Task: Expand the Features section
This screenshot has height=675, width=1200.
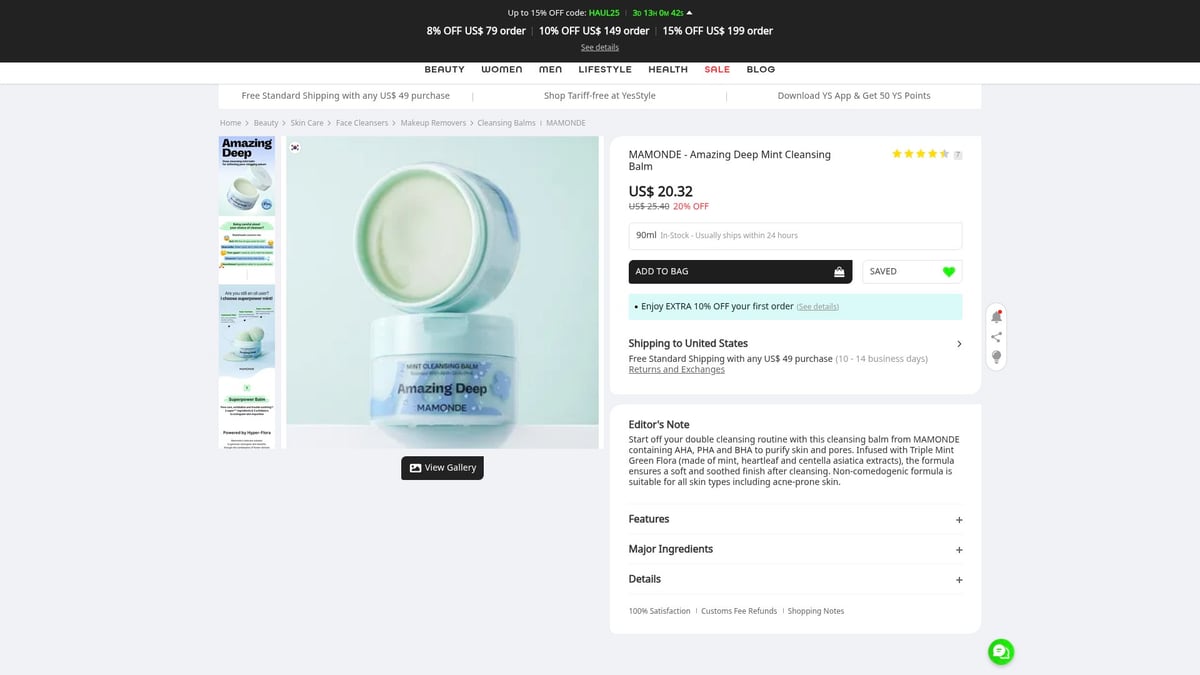Action: pos(959,519)
